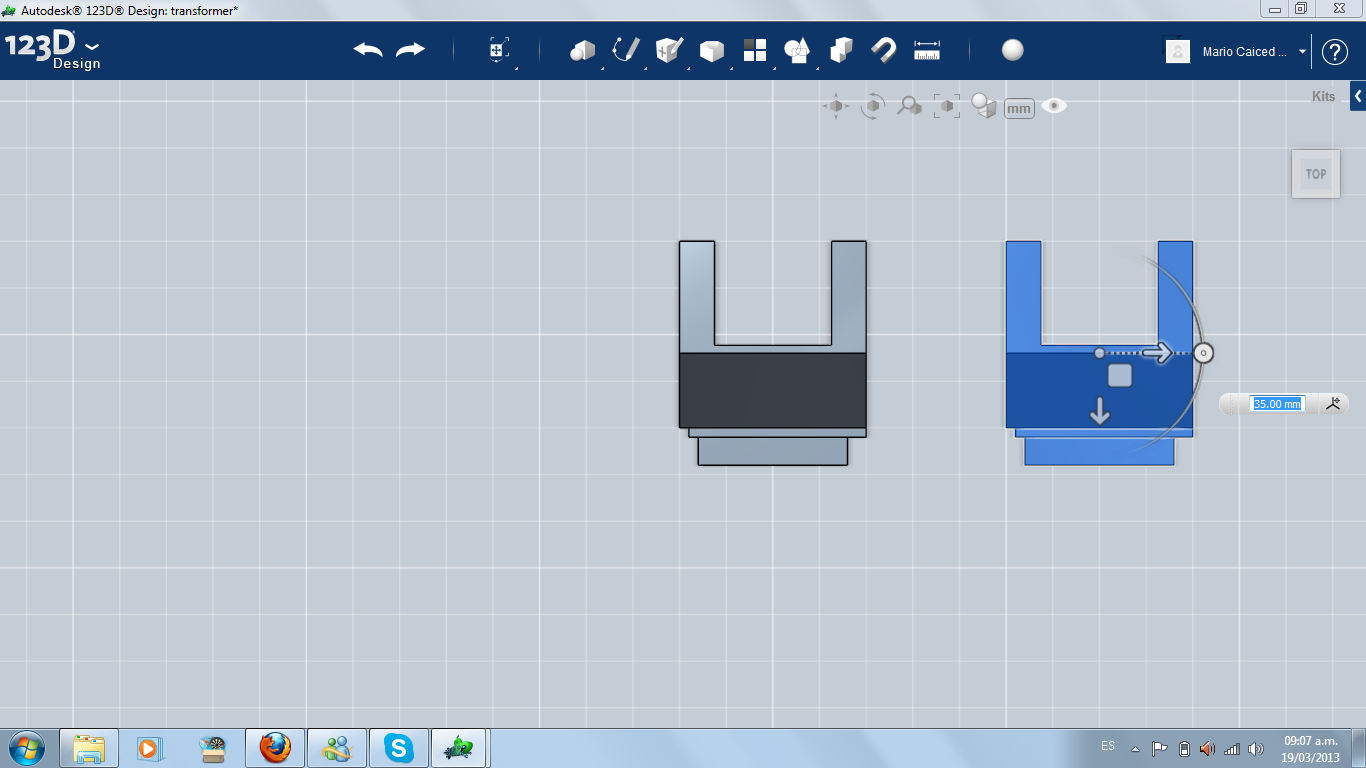Select the Pan navigation tool
This screenshot has height=768, width=1366.
(x=836, y=106)
